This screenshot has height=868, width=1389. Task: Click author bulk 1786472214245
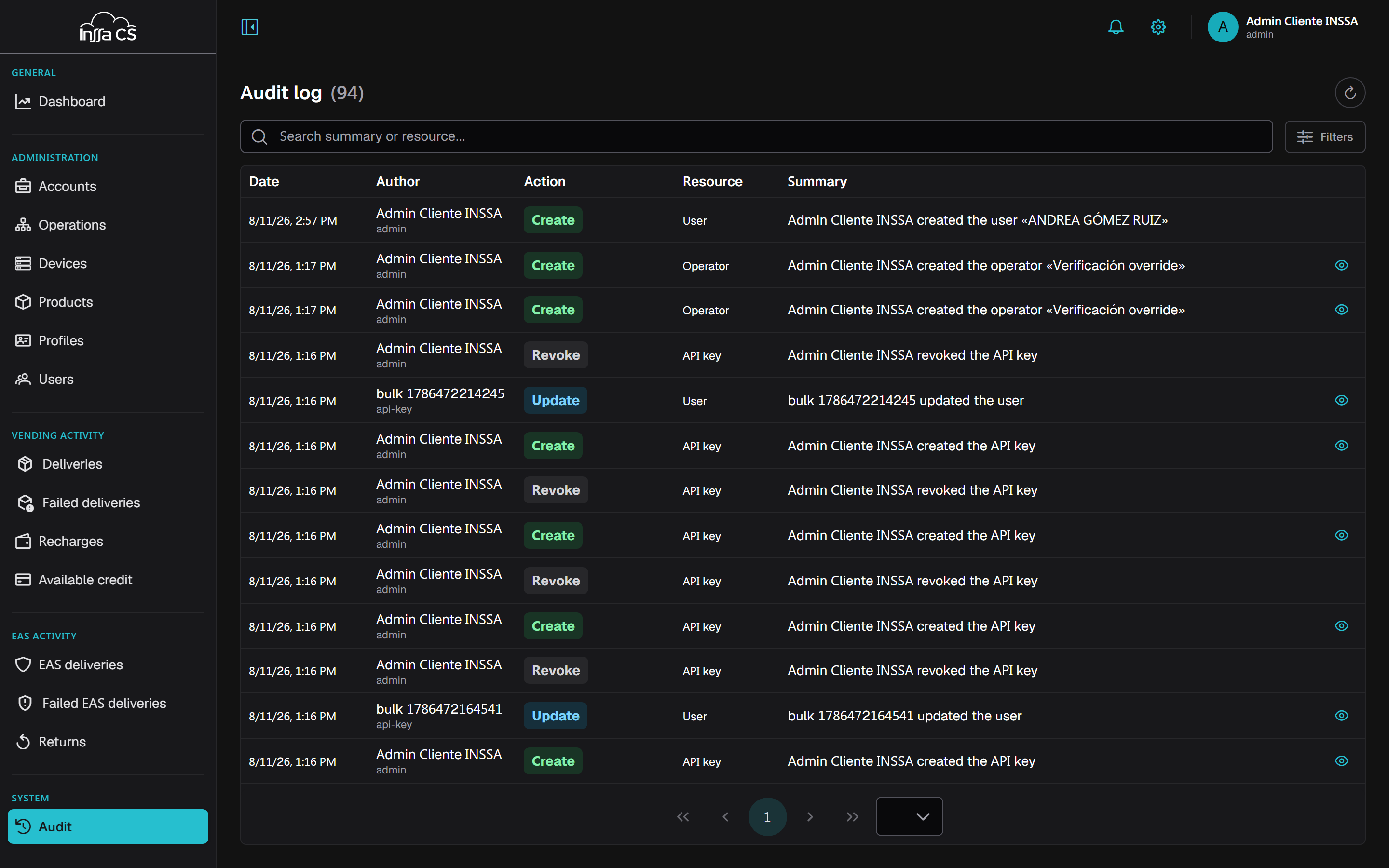pyautogui.click(x=440, y=394)
